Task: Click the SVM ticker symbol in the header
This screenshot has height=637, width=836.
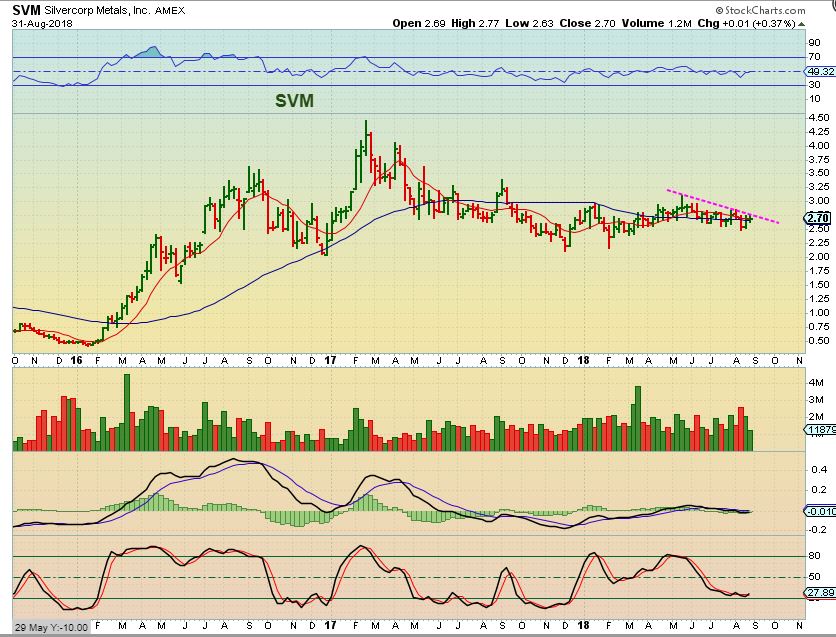Action: [26, 10]
